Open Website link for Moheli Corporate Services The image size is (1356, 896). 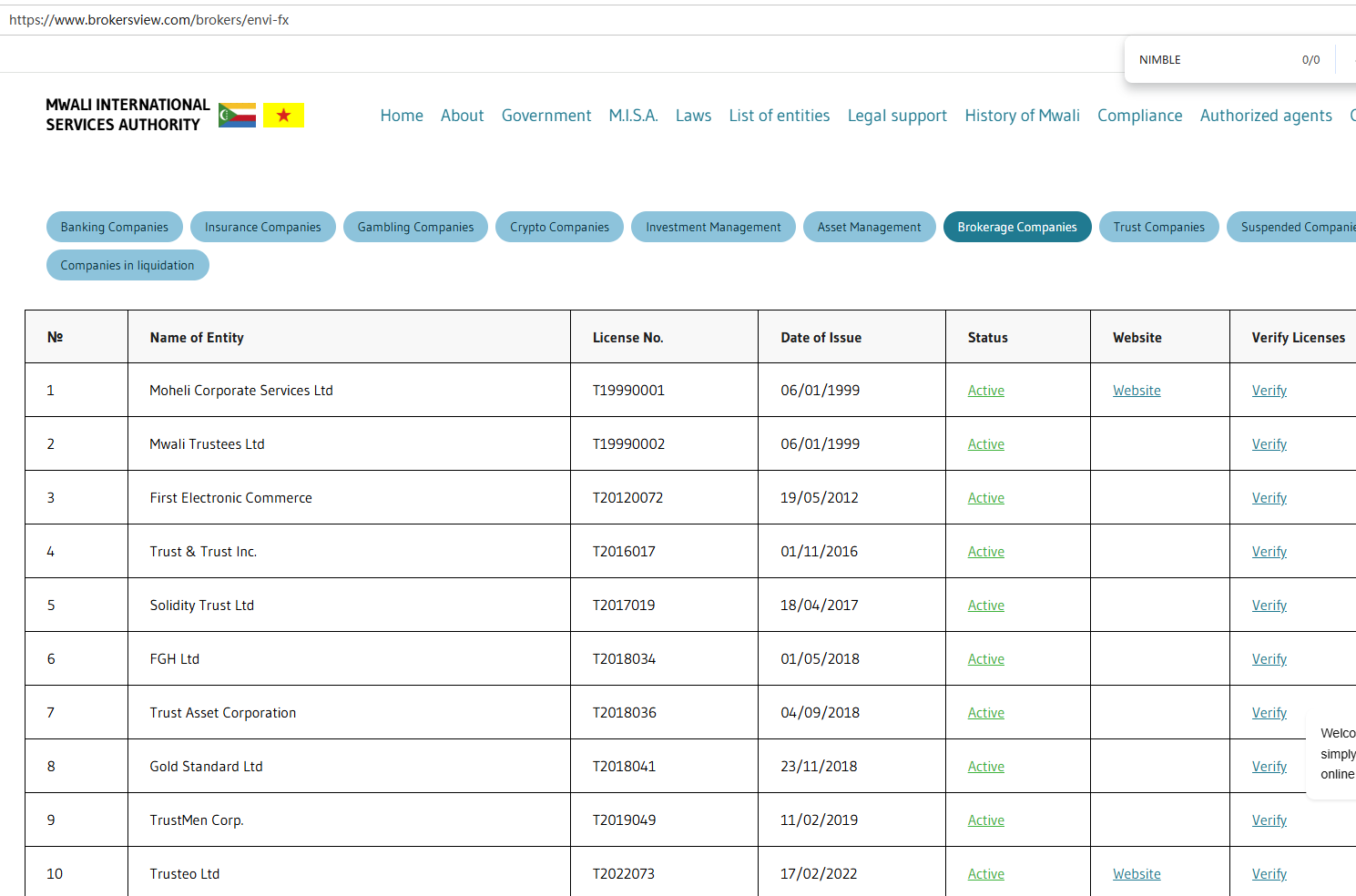coord(1137,391)
